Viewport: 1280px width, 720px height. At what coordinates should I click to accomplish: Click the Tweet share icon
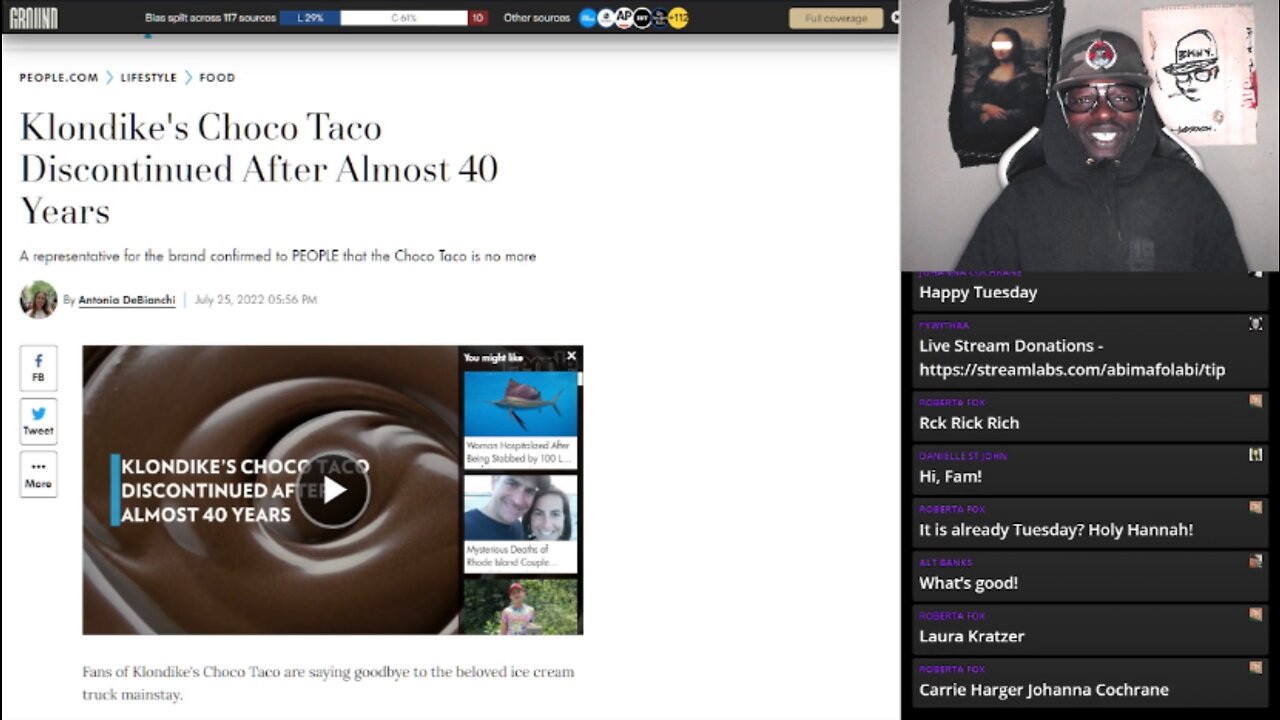38,420
